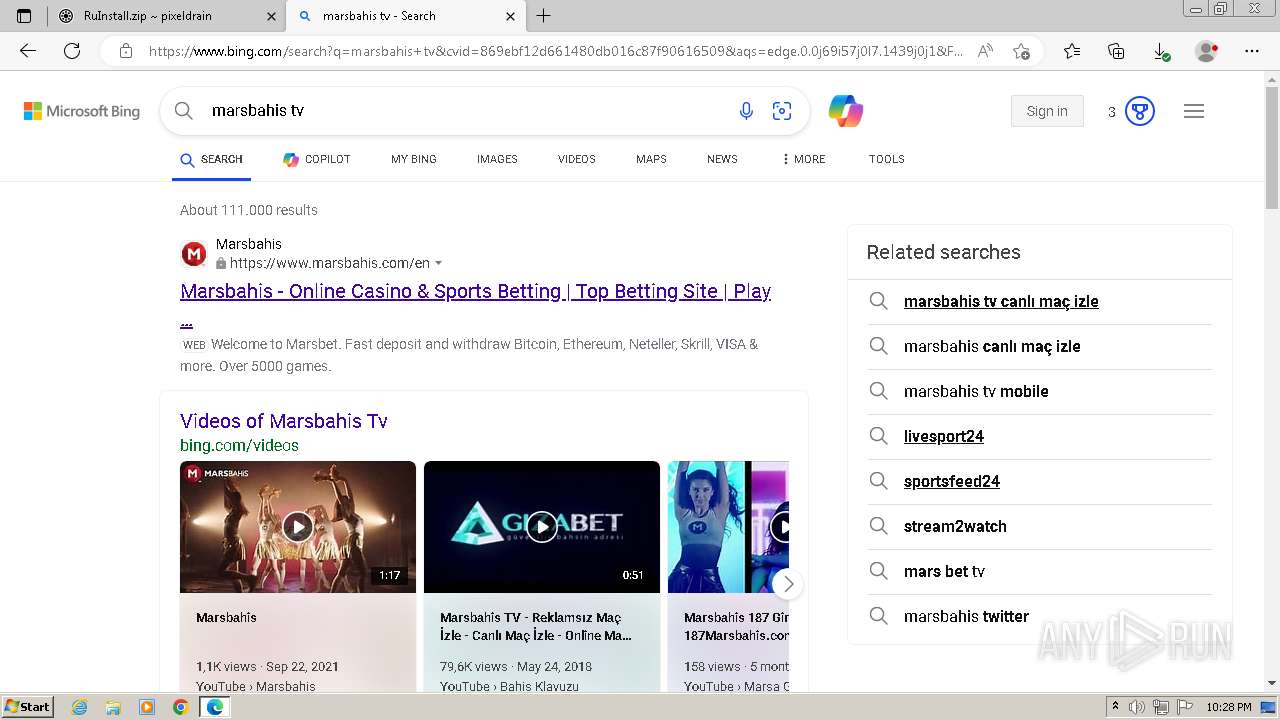Expand the MORE search categories menu
Image resolution: width=1280 pixels, height=720 pixels.
click(x=804, y=159)
